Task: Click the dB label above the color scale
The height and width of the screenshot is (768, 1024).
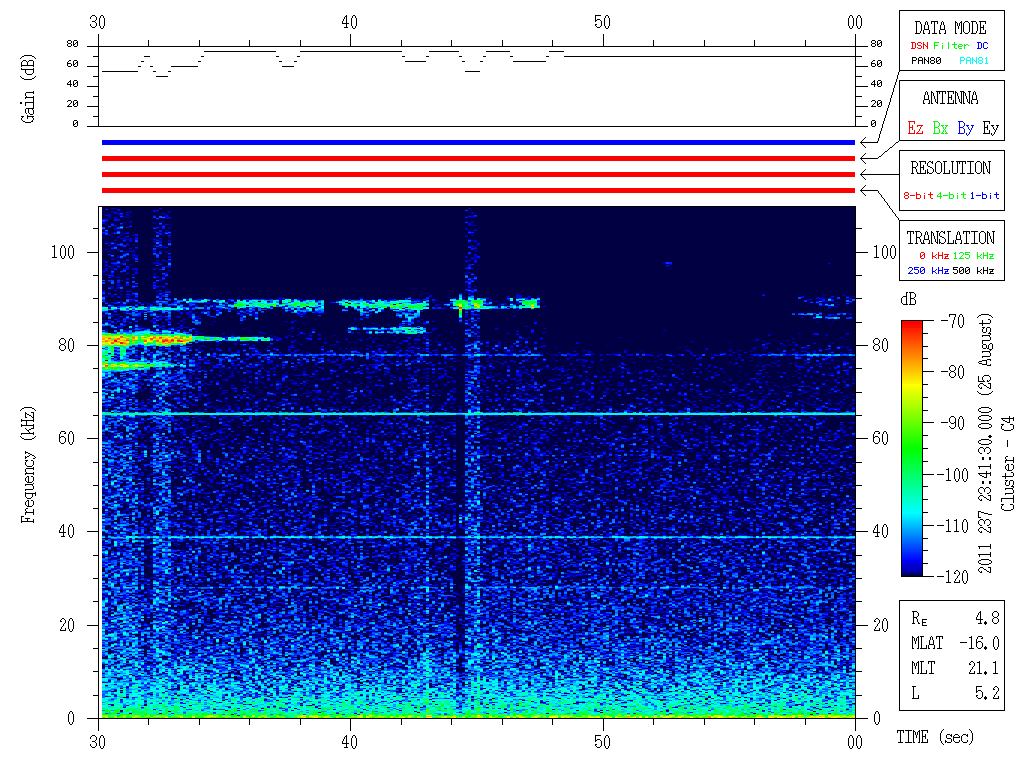Action: pos(908,299)
